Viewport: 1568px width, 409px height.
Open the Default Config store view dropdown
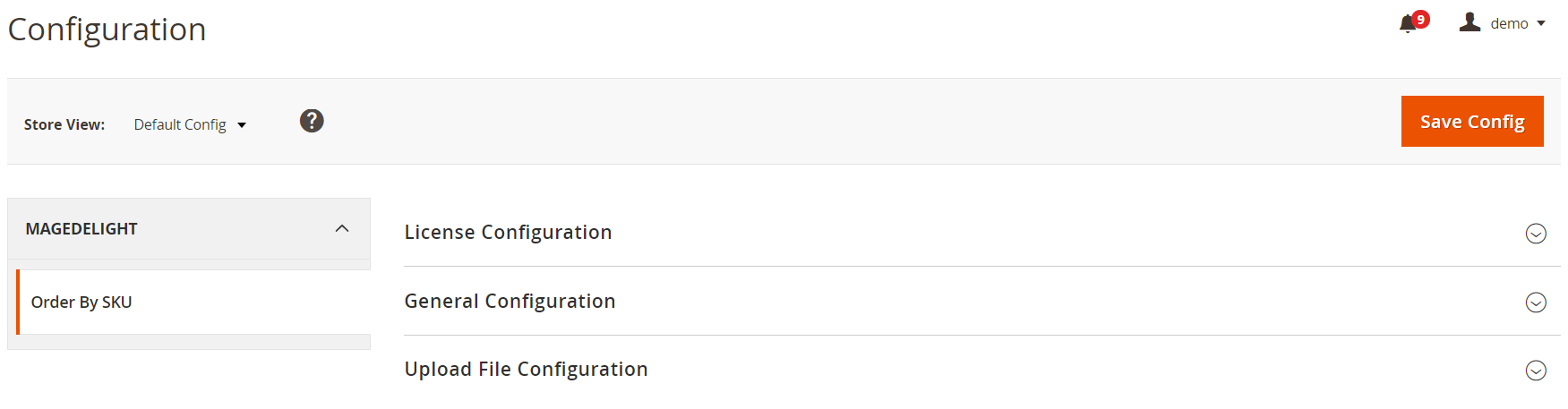click(180, 125)
